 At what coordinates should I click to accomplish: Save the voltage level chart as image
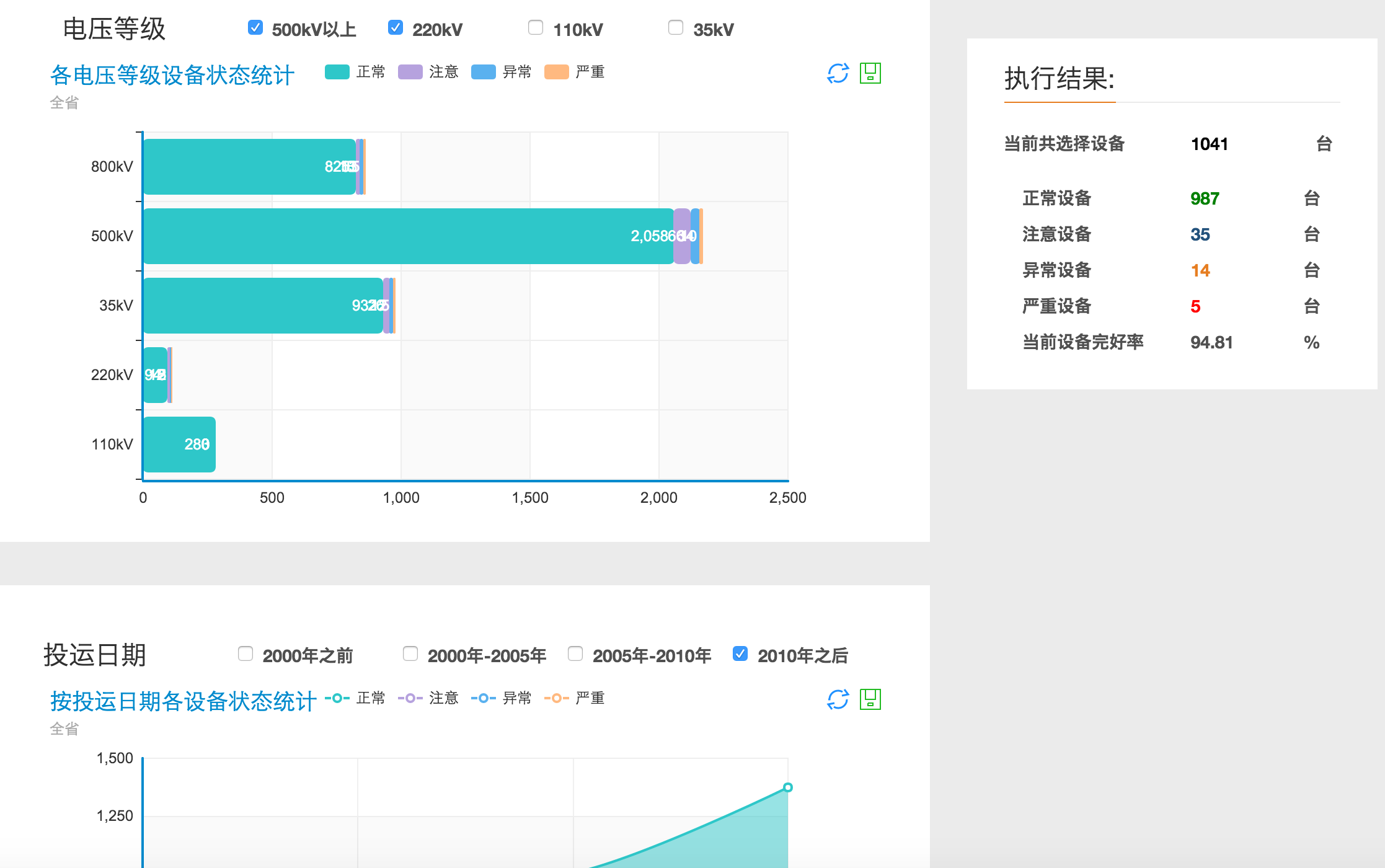coord(870,73)
